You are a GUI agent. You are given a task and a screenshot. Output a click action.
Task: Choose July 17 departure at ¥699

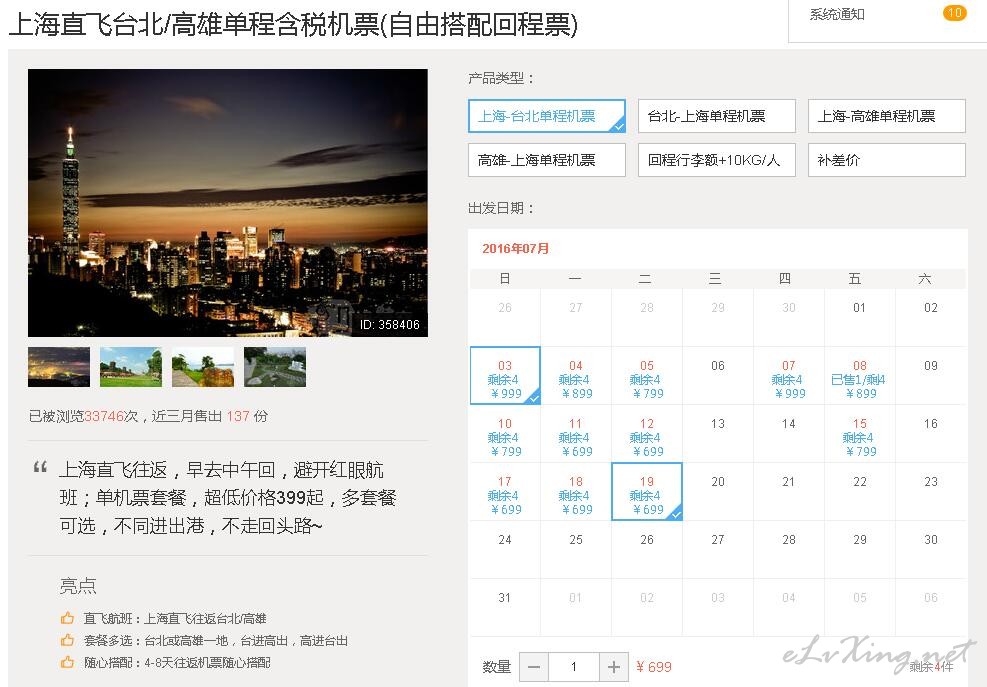point(505,491)
